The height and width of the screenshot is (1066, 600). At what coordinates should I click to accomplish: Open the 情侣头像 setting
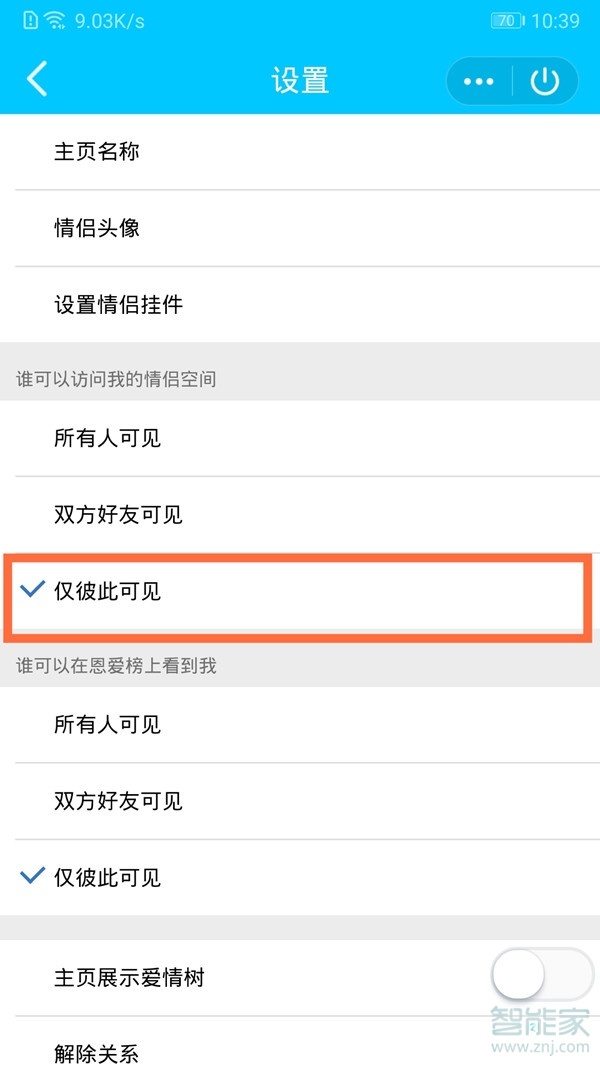point(96,227)
